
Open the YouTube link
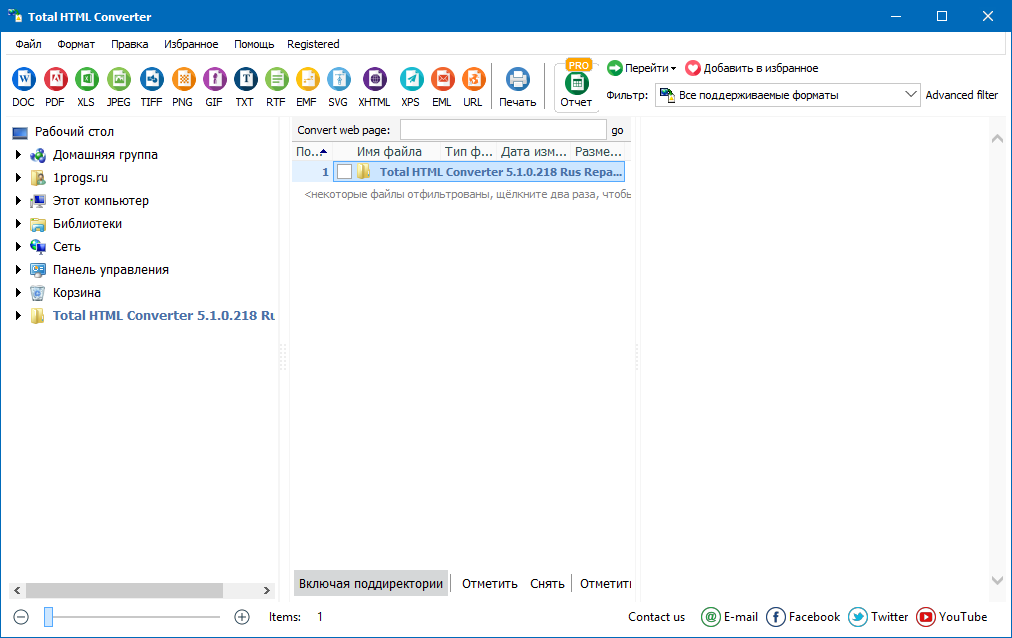(x=952, y=617)
